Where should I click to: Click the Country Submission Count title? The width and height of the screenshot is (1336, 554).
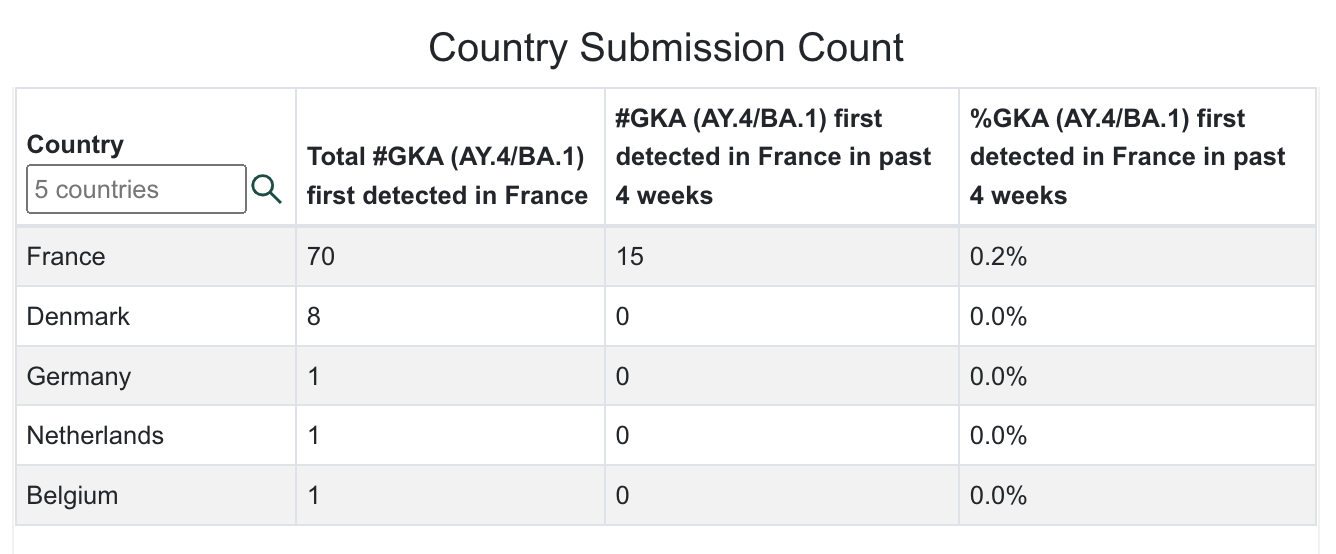(x=667, y=47)
